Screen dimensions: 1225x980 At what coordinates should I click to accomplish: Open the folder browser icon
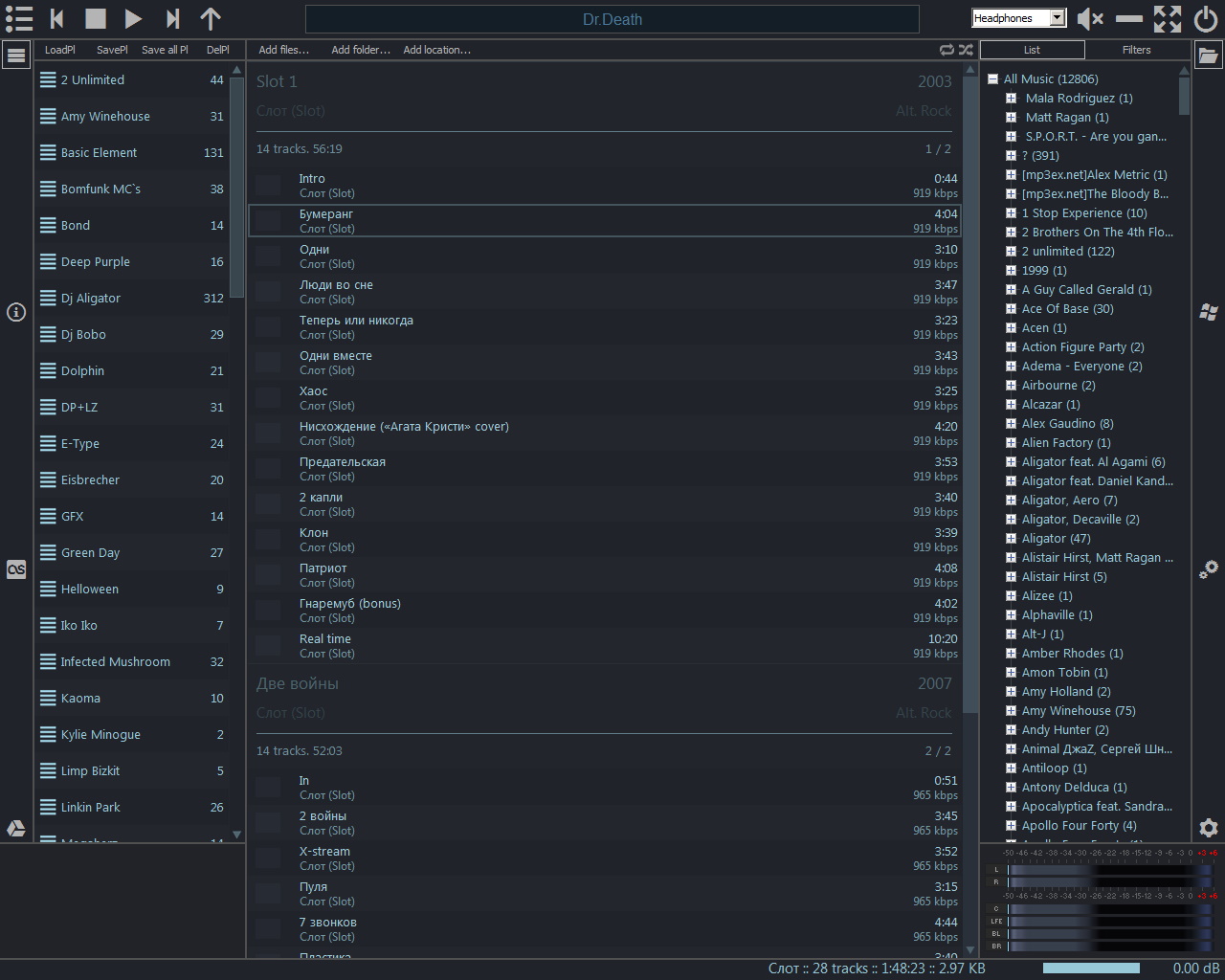pos(1208,56)
